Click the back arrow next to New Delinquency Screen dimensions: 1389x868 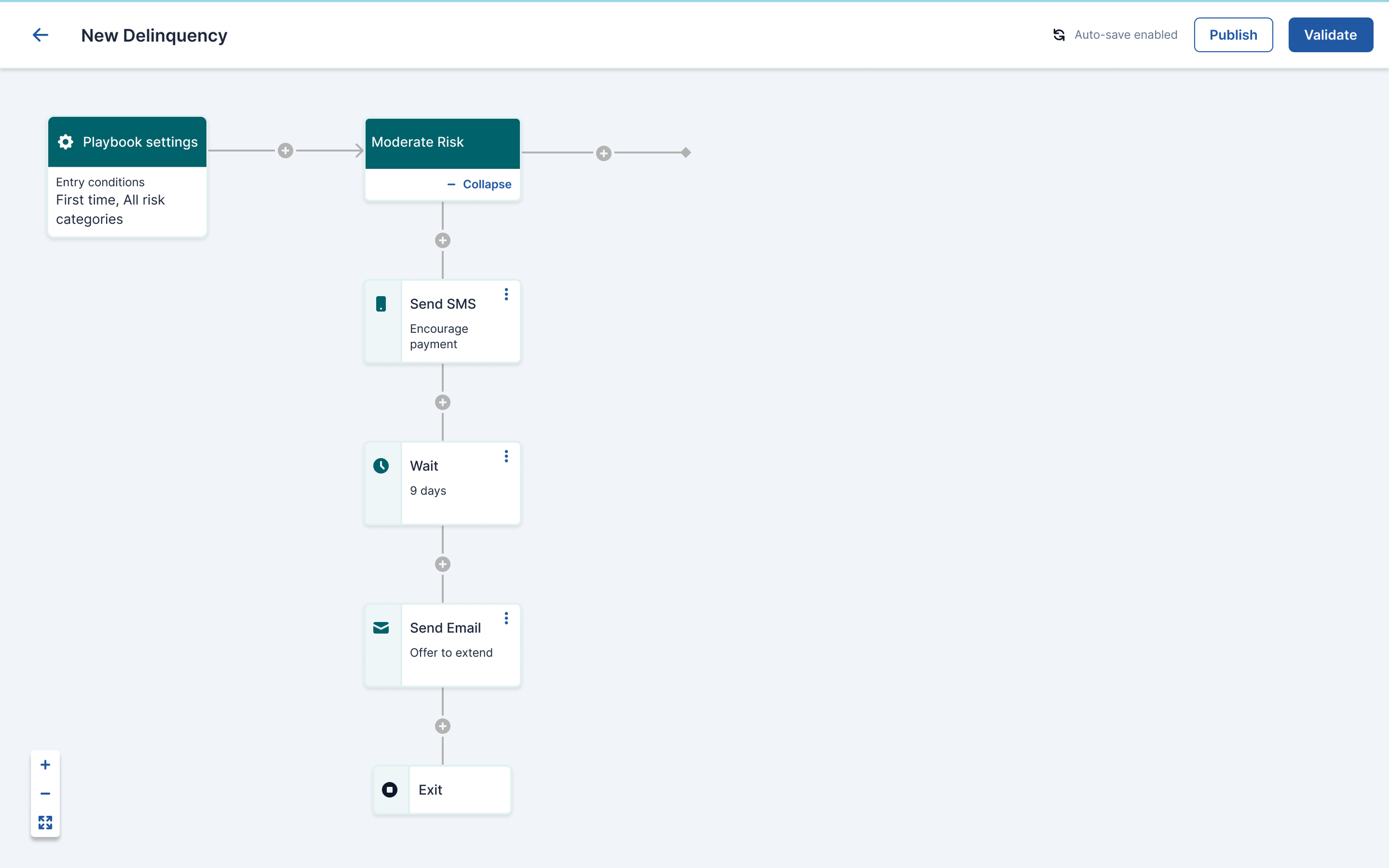pyautogui.click(x=40, y=35)
